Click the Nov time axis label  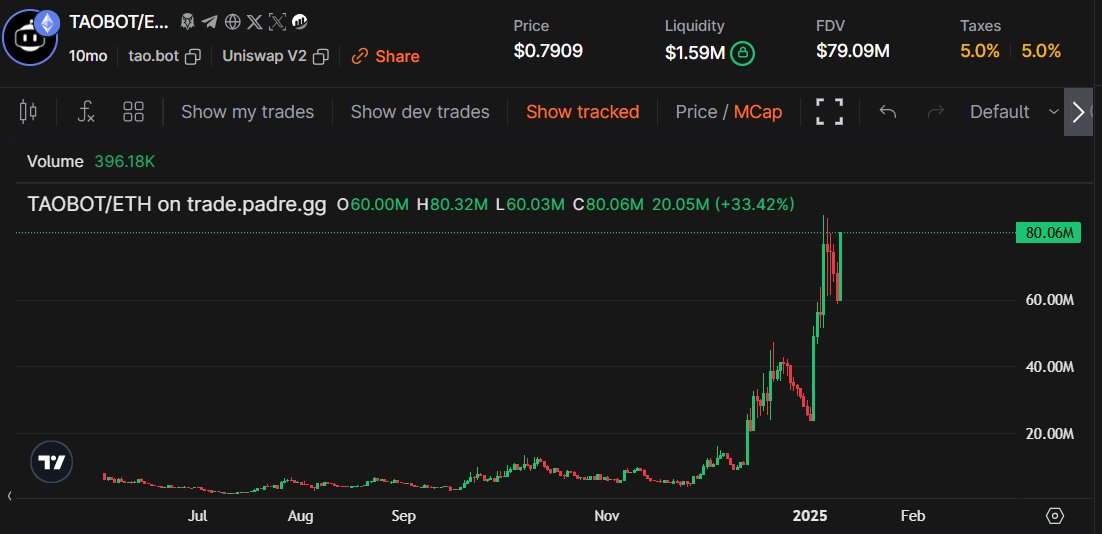(x=607, y=516)
